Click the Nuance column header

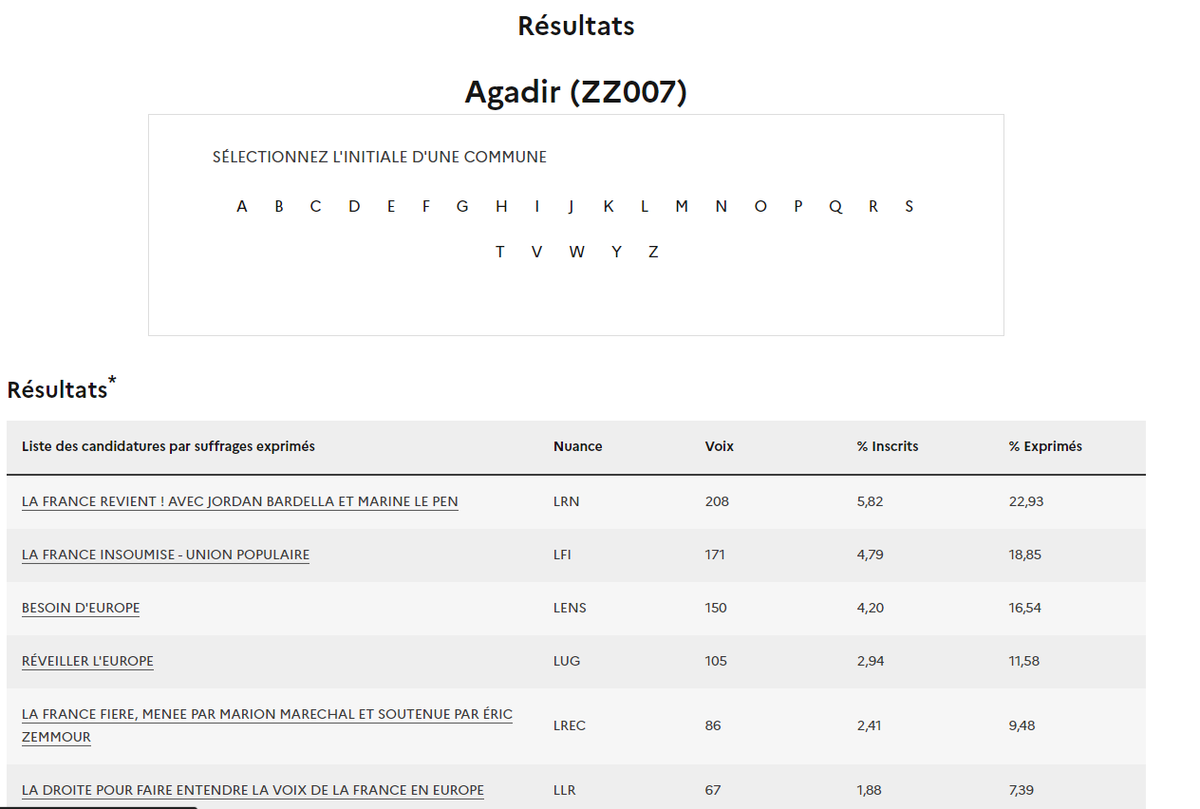(578, 447)
